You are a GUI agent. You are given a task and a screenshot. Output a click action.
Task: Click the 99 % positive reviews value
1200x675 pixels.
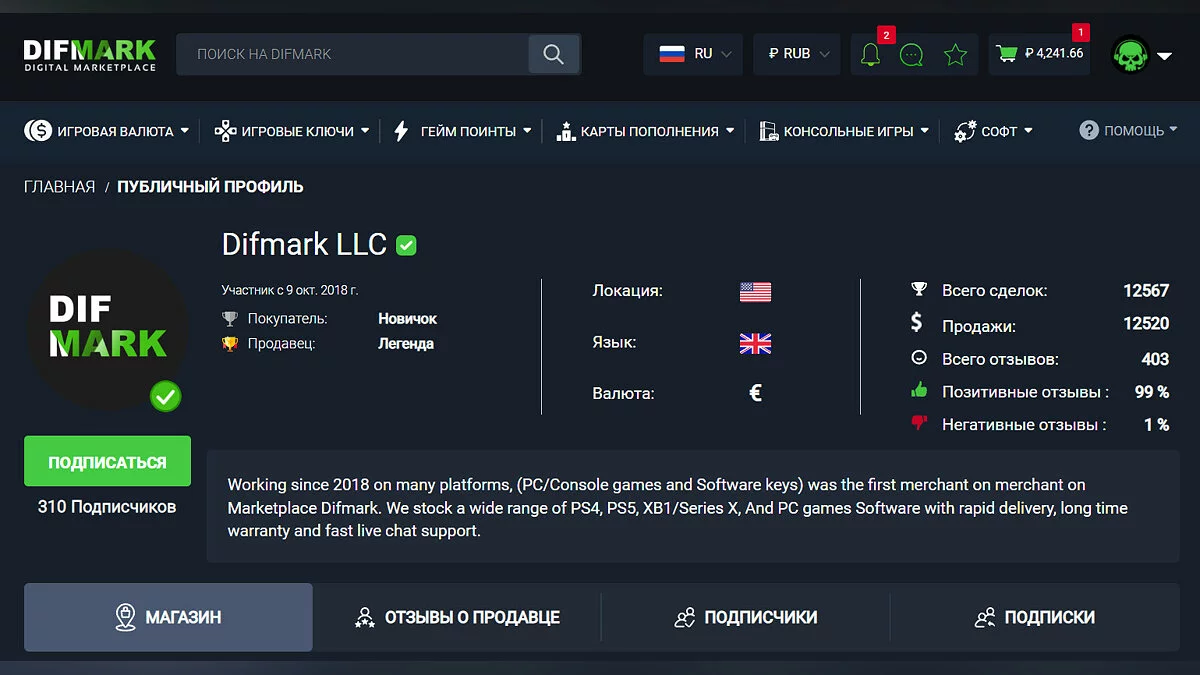pos(1152,392)
